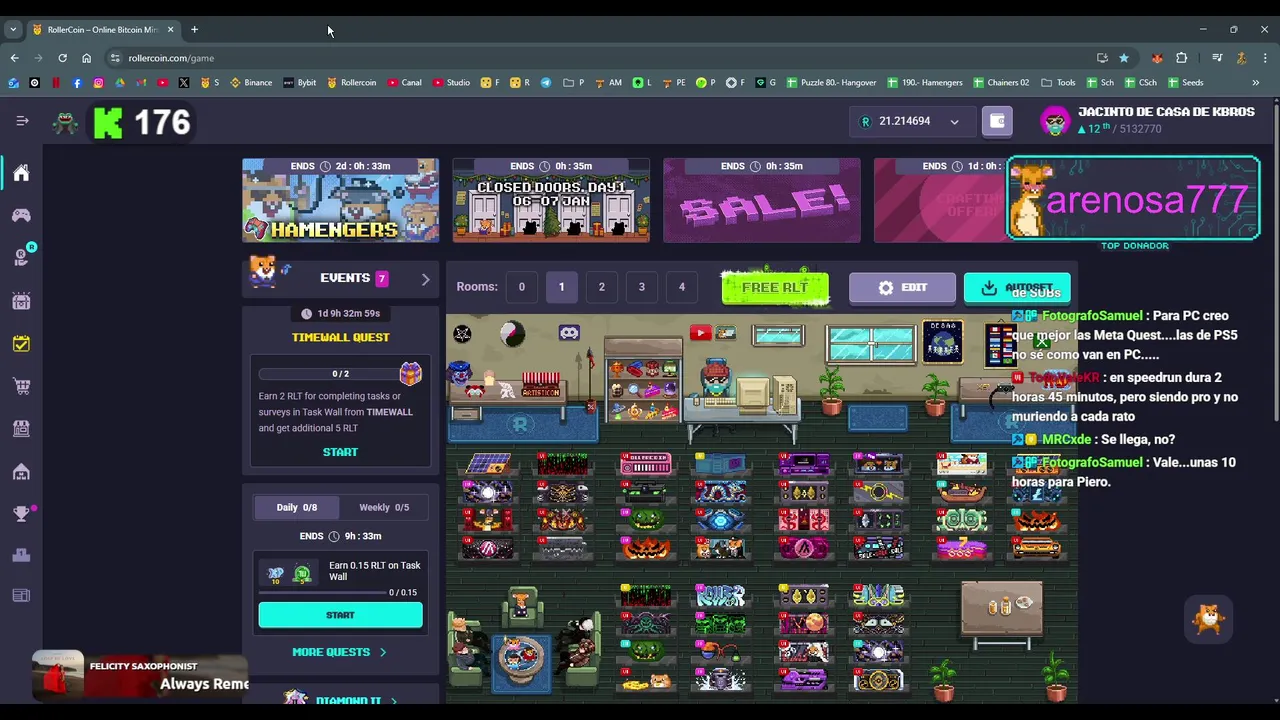Open the Closed Doors Day 1 event banner

point(551,200)
